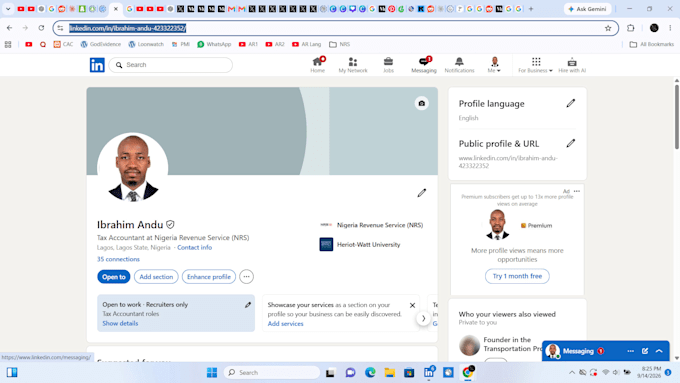
Task: Open Chrome's three-dot menu
Action: tap(670, 28)
